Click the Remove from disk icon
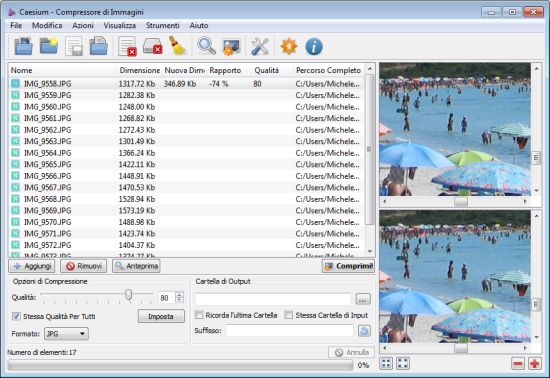 tap(153, 46)
